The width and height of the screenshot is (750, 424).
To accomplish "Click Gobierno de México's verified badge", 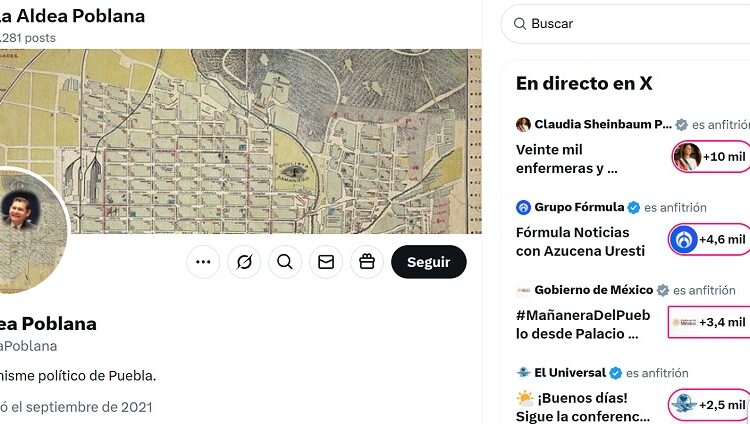I will 662,290.
